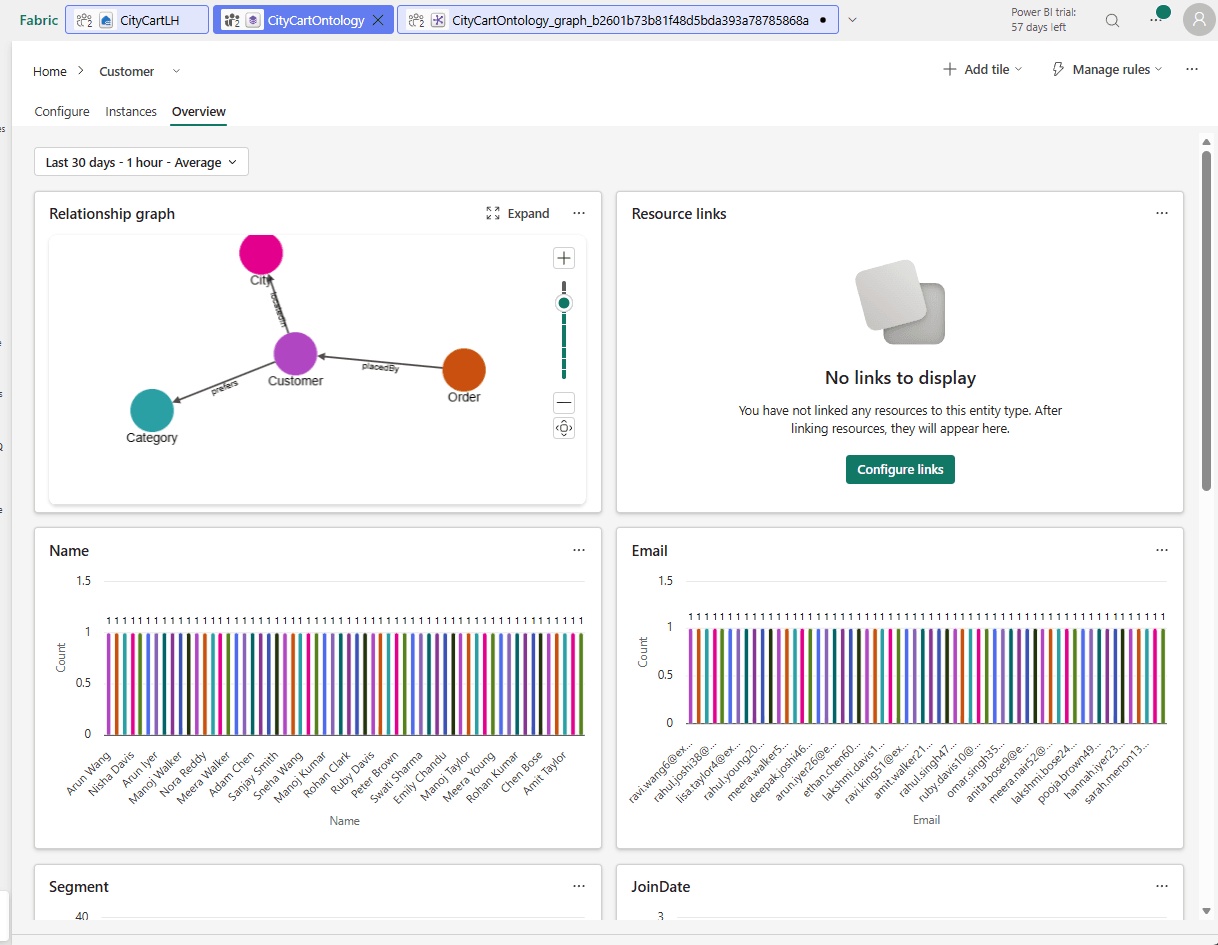Expand the Customer breadcrumb dropdown
The width and height of the screenshot is (1218, 945).
pos(176,71)
